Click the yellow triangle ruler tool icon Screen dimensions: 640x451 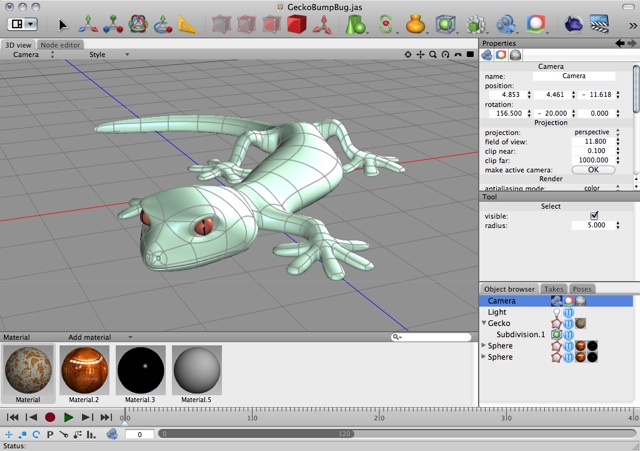pyautogui.click(x=188, y=24)
